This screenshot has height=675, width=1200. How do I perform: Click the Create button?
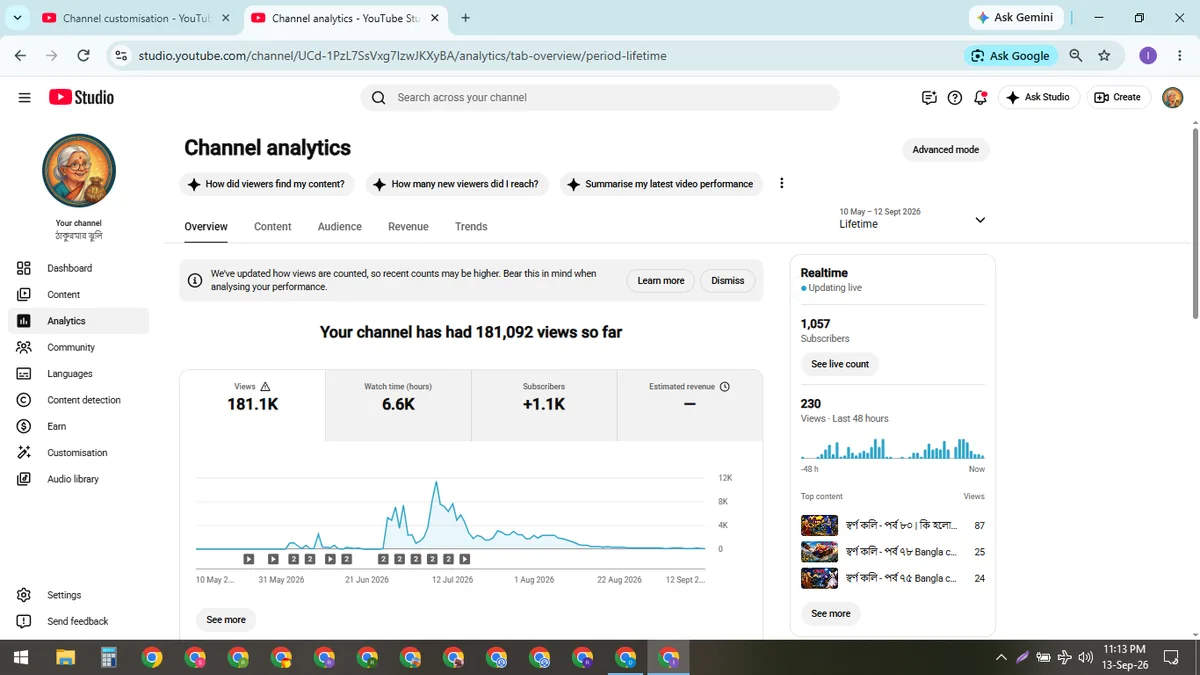click(1118, 97)
